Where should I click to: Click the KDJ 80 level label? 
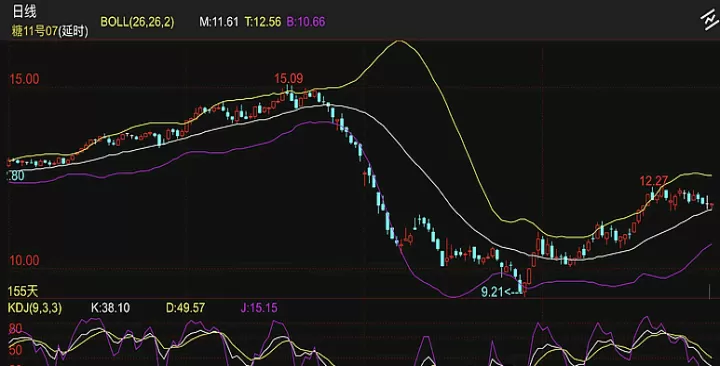(15, 329)
